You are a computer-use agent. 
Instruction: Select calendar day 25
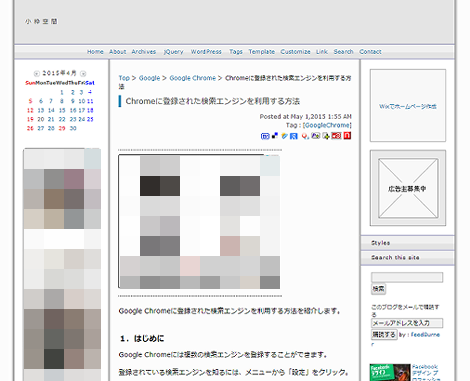(x=90, y=119)
